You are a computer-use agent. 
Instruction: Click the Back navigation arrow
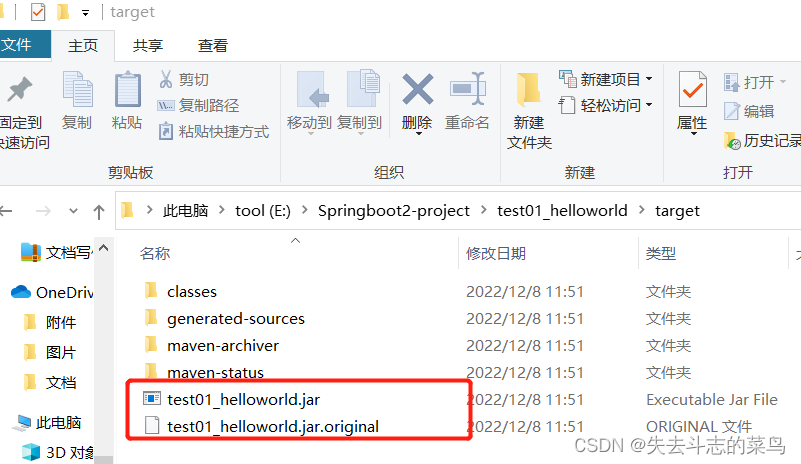pyautogui.click(x=6, y=211)
